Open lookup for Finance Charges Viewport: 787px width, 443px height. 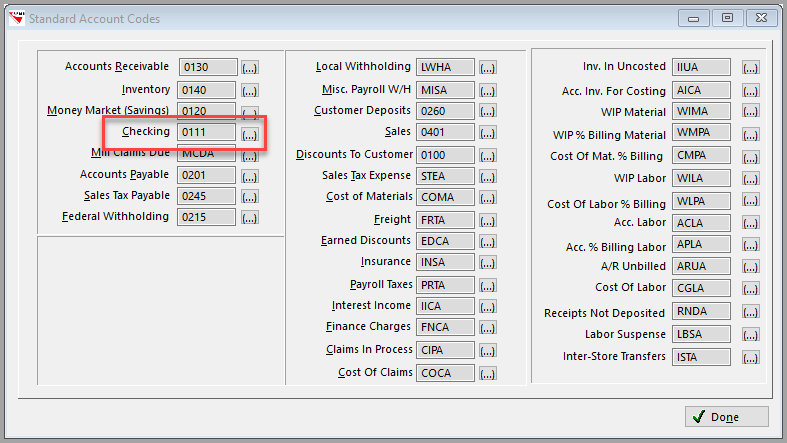click(x=487, y=328)
